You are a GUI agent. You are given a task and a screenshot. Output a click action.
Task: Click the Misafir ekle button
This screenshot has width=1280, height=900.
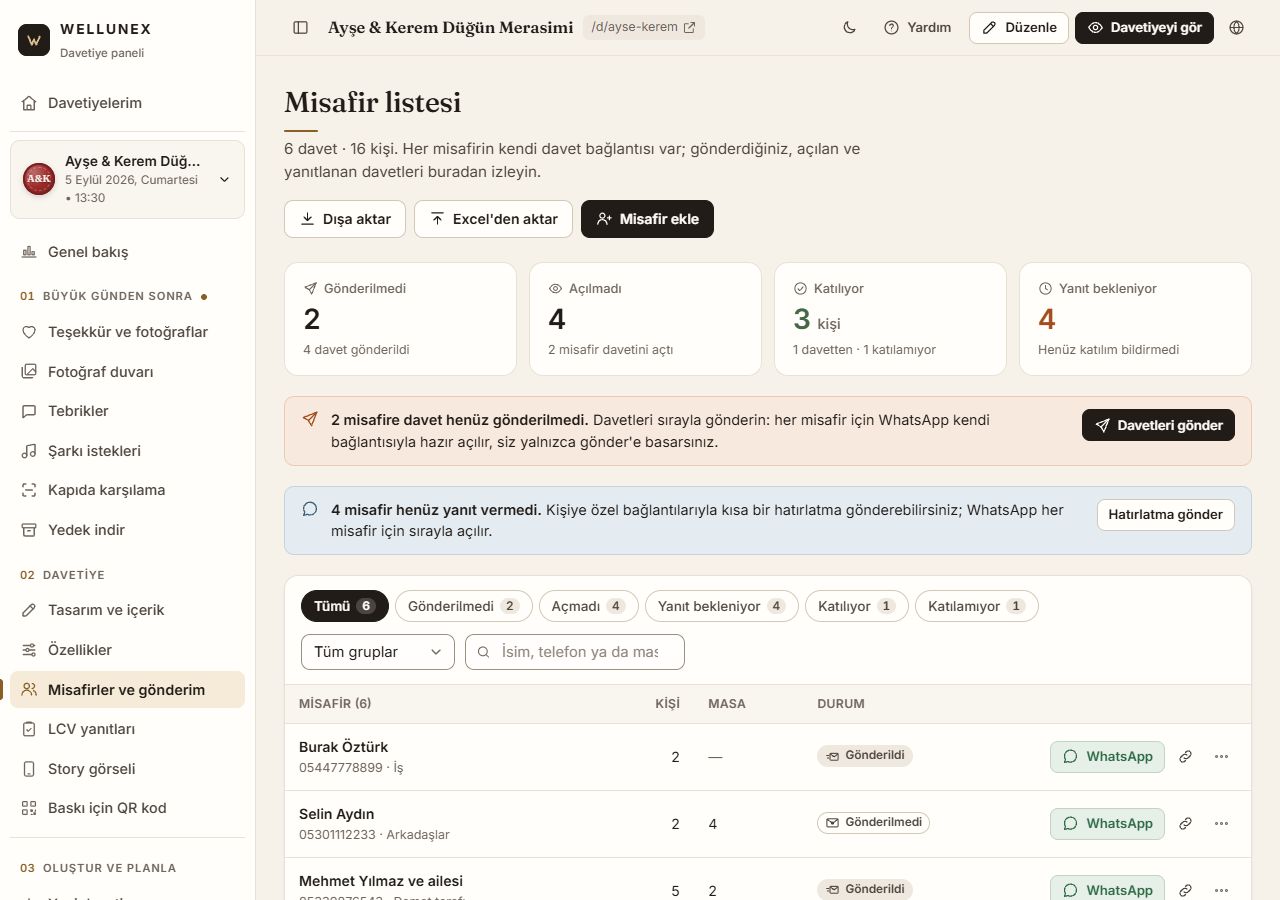click(x=647, y=219)
